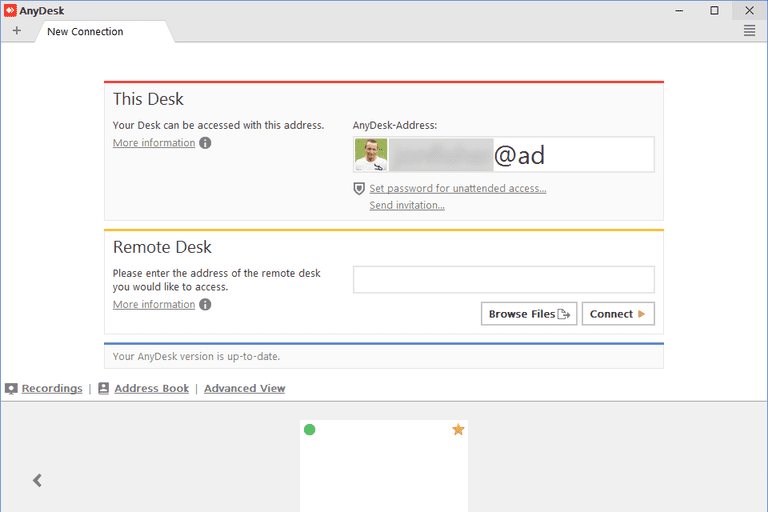Click the AnyDesk logo in title bar
Viewport: 768px width, 512px height.
pyautogui.click(x=10, y=10)
